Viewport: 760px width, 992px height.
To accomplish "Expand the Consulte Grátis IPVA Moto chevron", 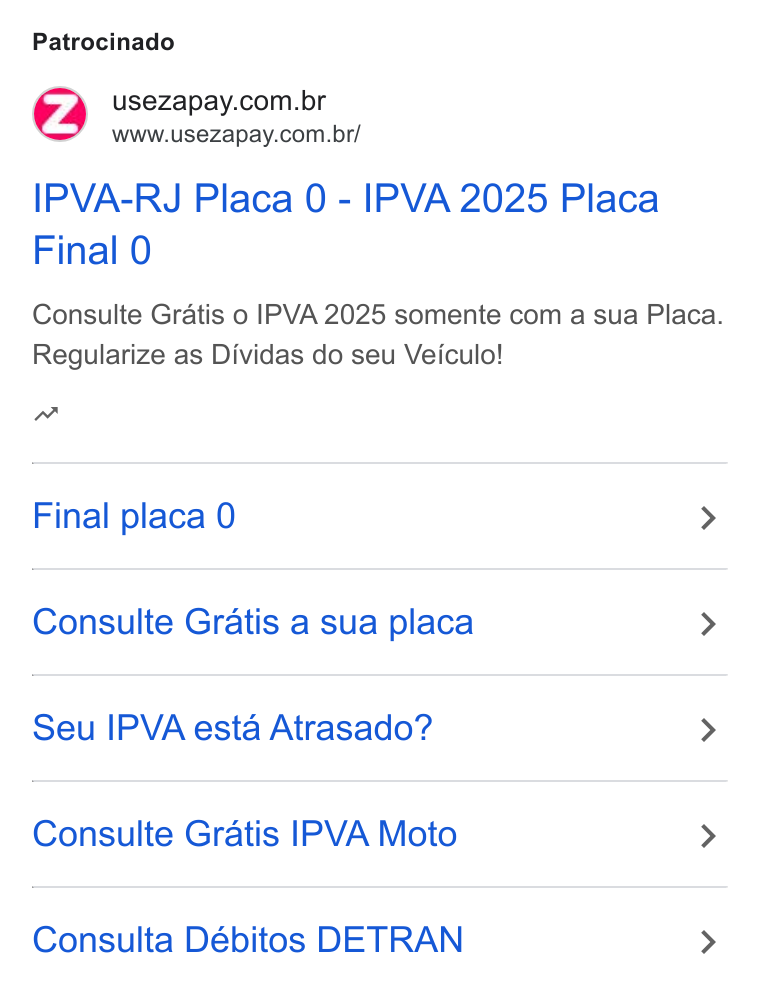I will [x=708, y=836].
